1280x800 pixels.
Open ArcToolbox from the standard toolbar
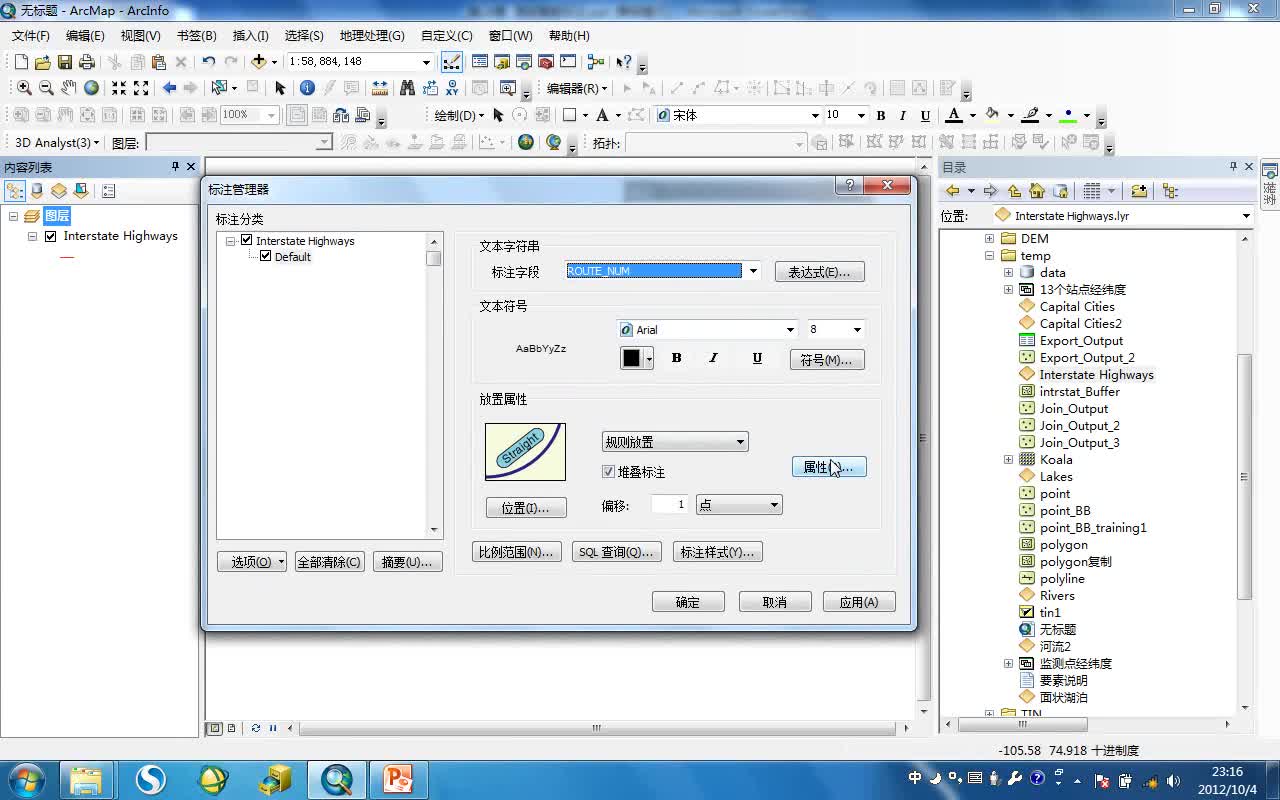click(546, 62)
